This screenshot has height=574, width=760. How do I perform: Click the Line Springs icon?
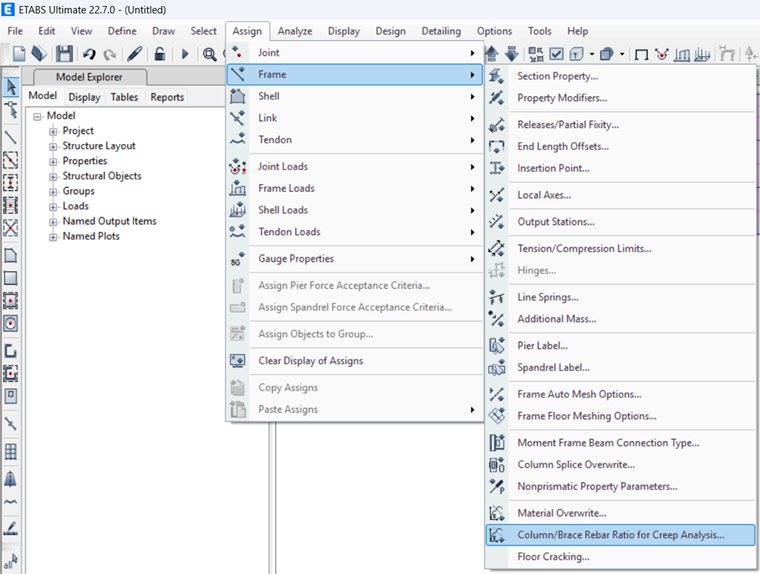(496, 297)
